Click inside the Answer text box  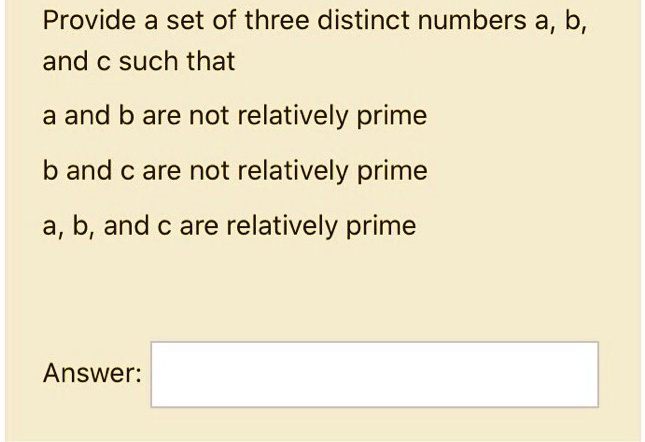click(374, 374)
